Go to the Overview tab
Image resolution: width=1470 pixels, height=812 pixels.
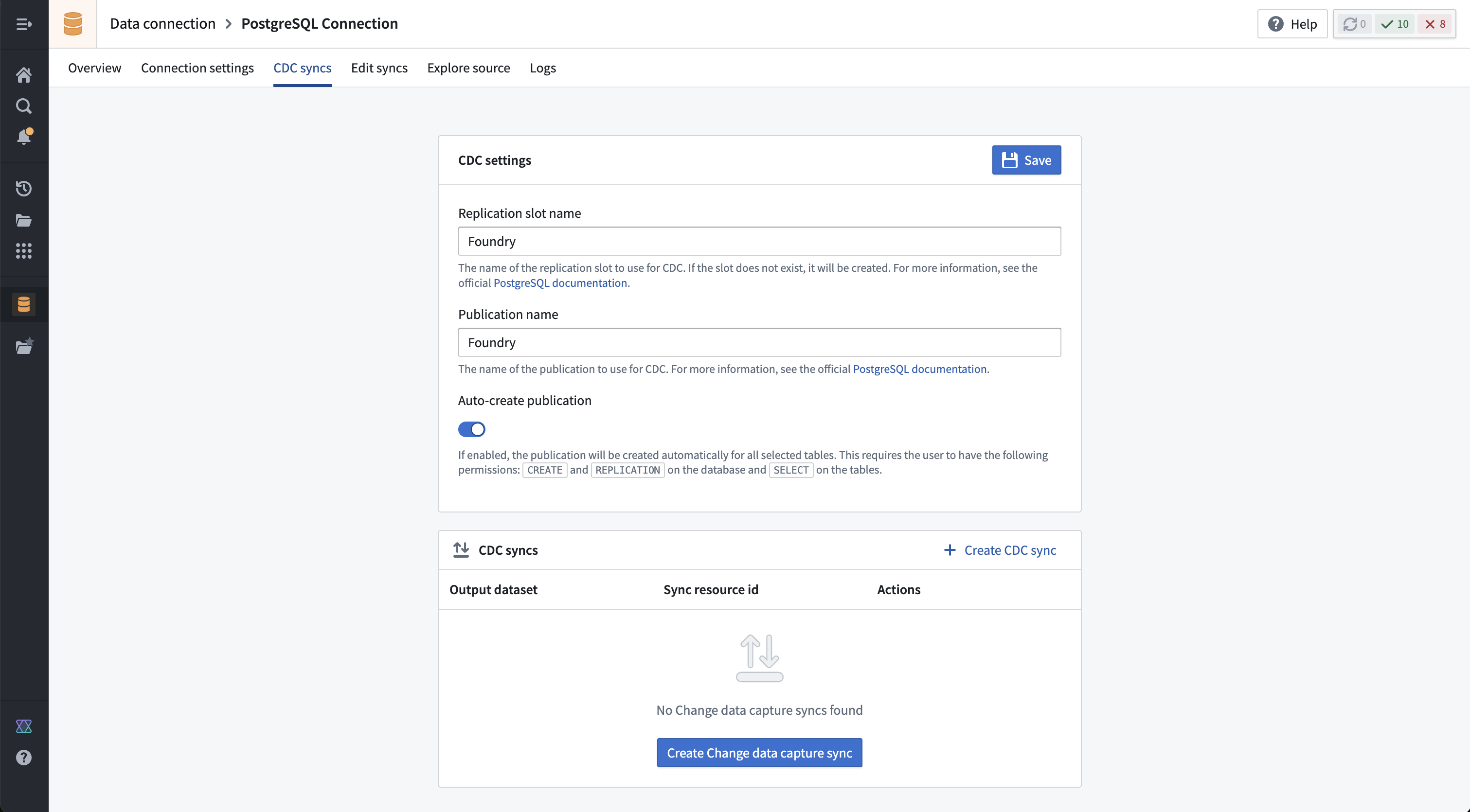95,68
